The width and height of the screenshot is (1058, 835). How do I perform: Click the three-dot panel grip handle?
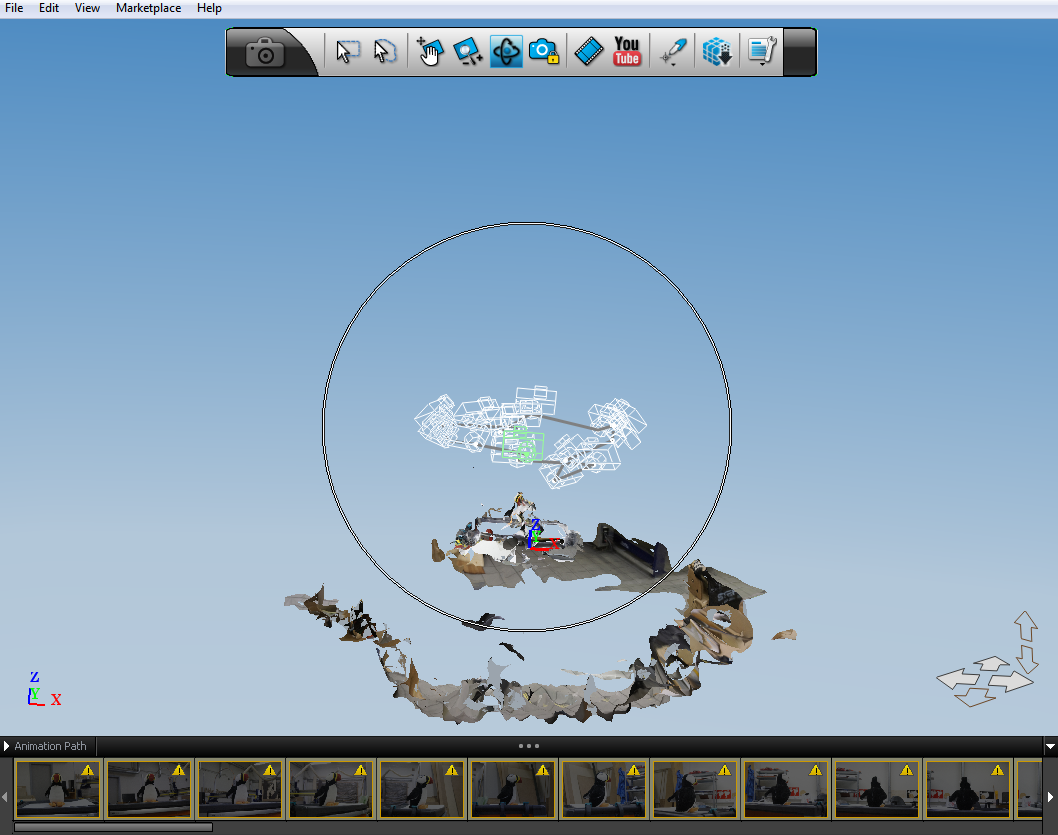(x=528, y=746)
